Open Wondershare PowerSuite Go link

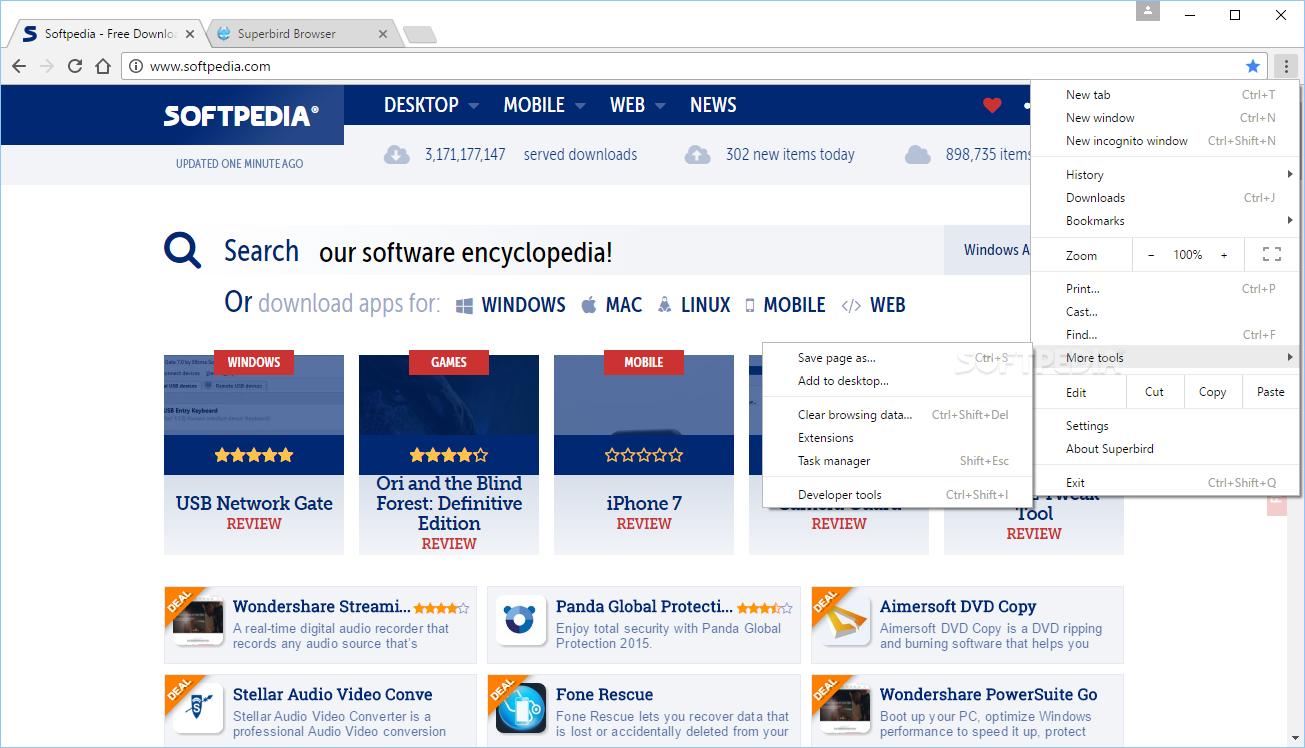pos(988,694)
